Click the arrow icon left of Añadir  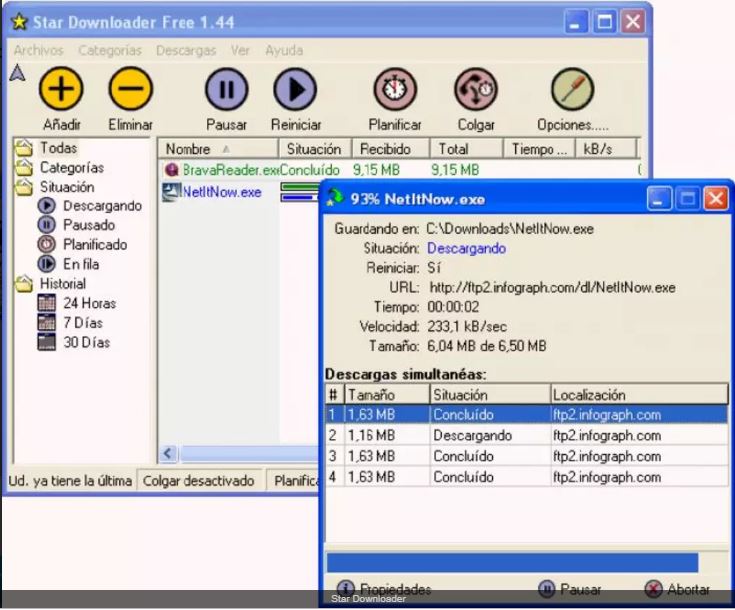(17, 73)
